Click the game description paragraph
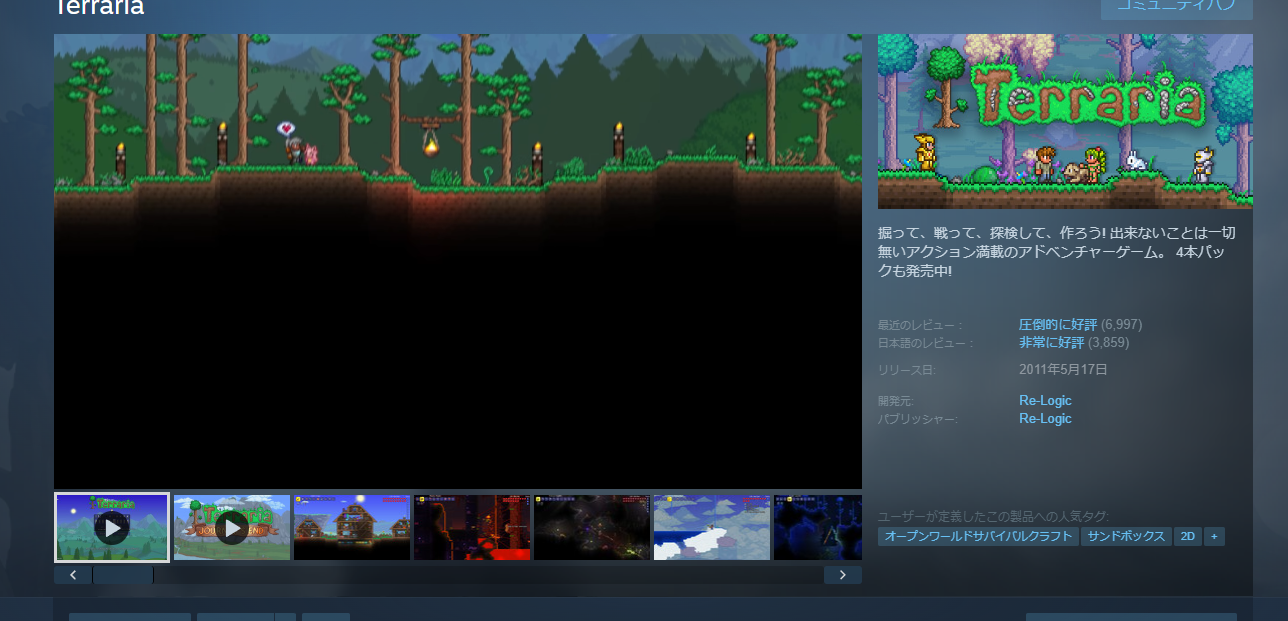This screenshot has height=621, width=1288. pyautogui.click(x=1057, y=251)
